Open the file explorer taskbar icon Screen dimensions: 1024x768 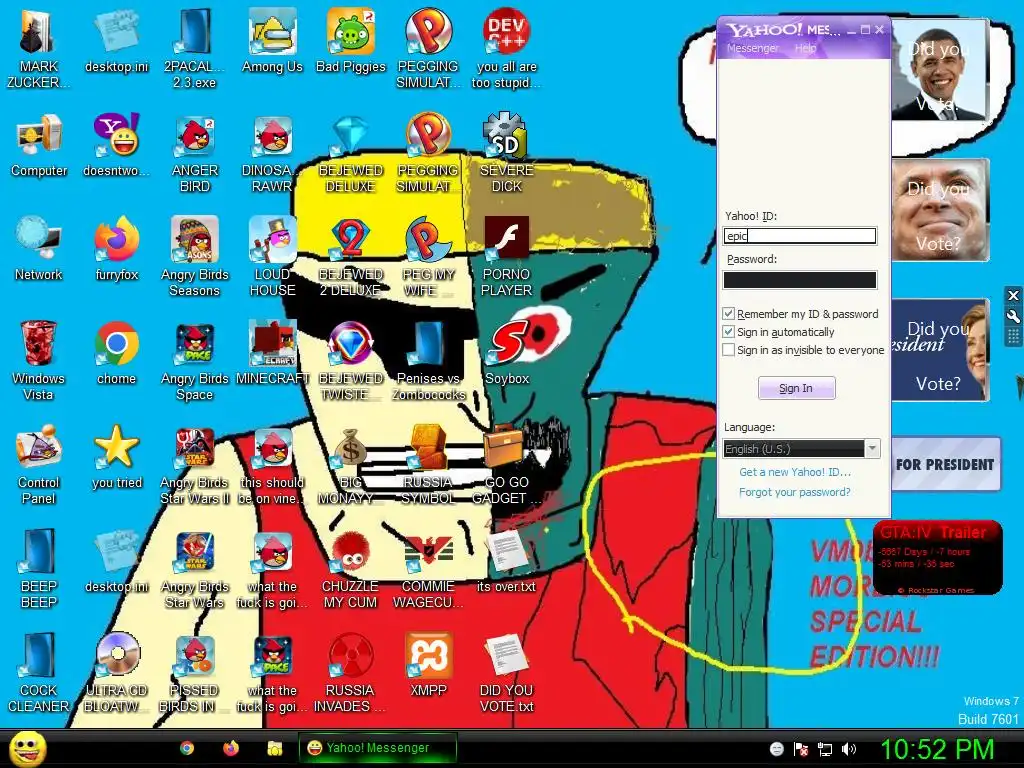[x=275, y=748]
